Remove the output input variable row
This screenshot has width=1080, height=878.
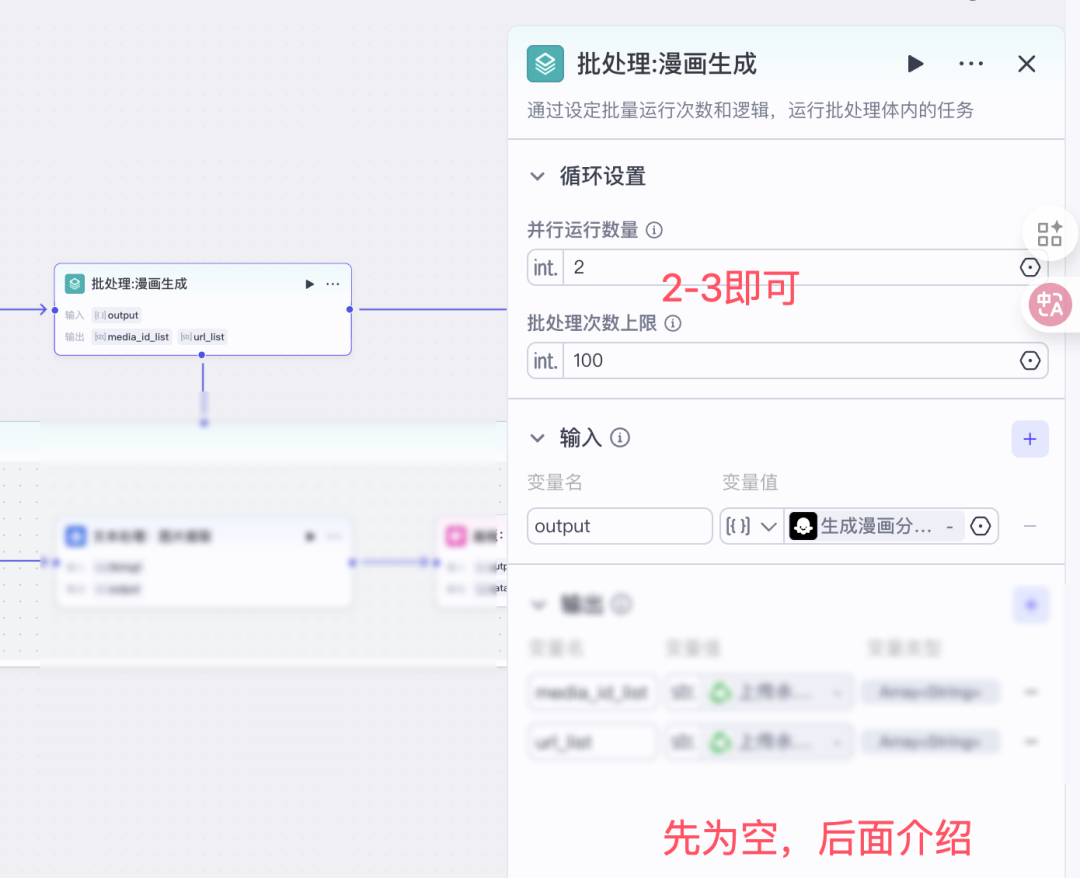(x=1030, y=526)
